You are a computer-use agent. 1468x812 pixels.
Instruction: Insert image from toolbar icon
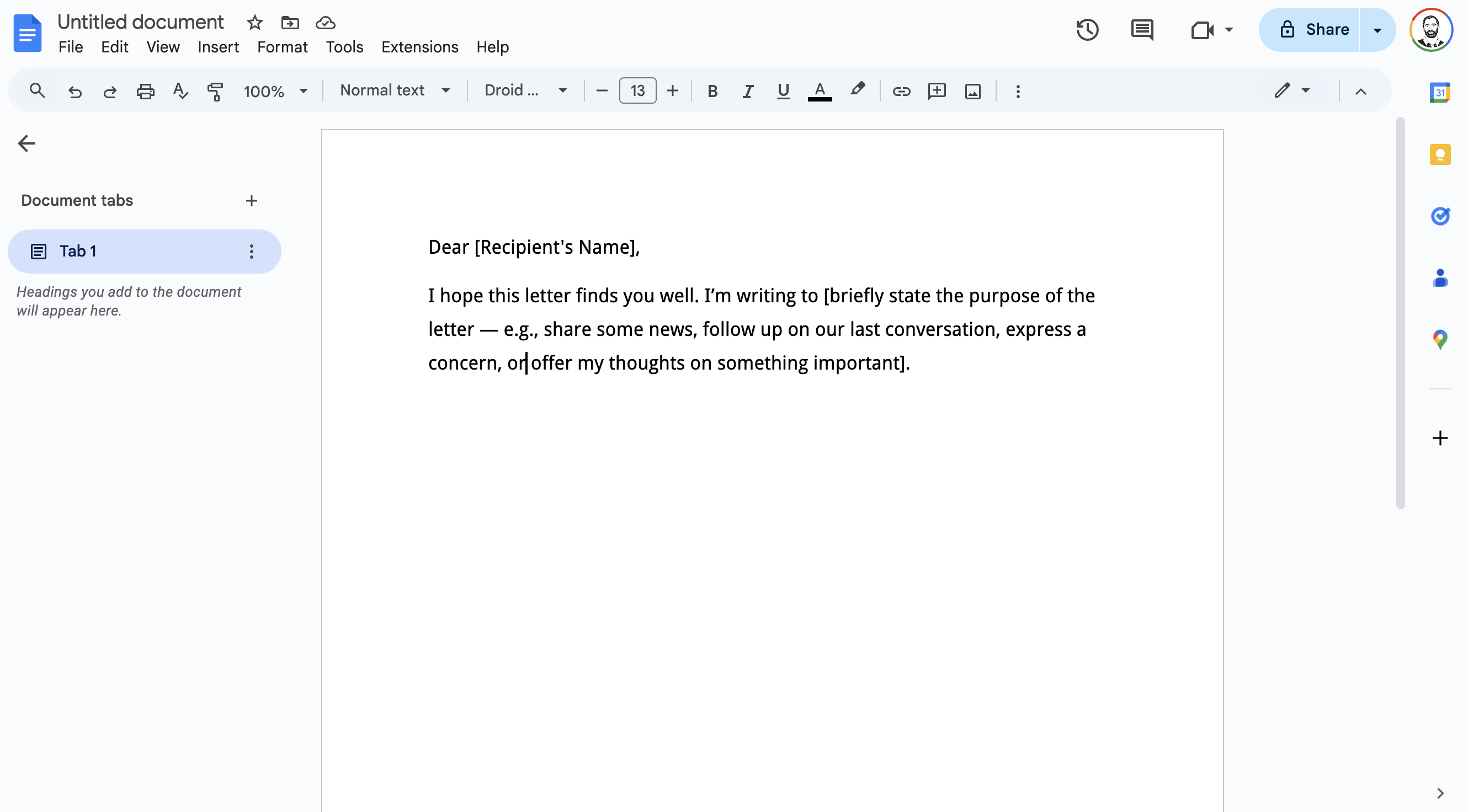973,91
